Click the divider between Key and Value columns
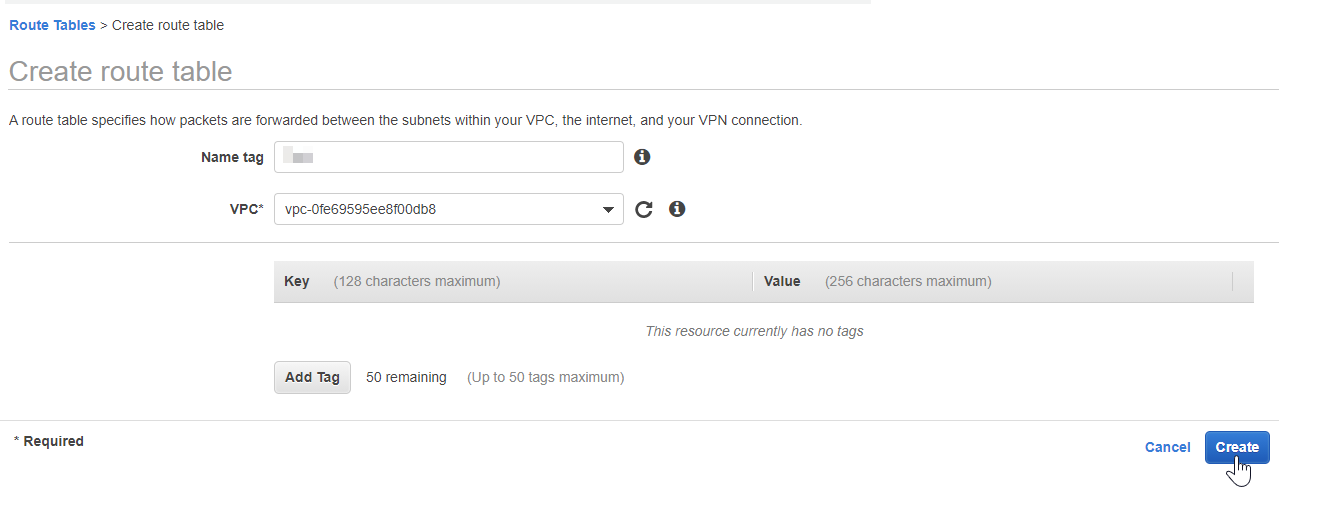The height and width of the screenshot is (509, 1317). tap(752, 282)
